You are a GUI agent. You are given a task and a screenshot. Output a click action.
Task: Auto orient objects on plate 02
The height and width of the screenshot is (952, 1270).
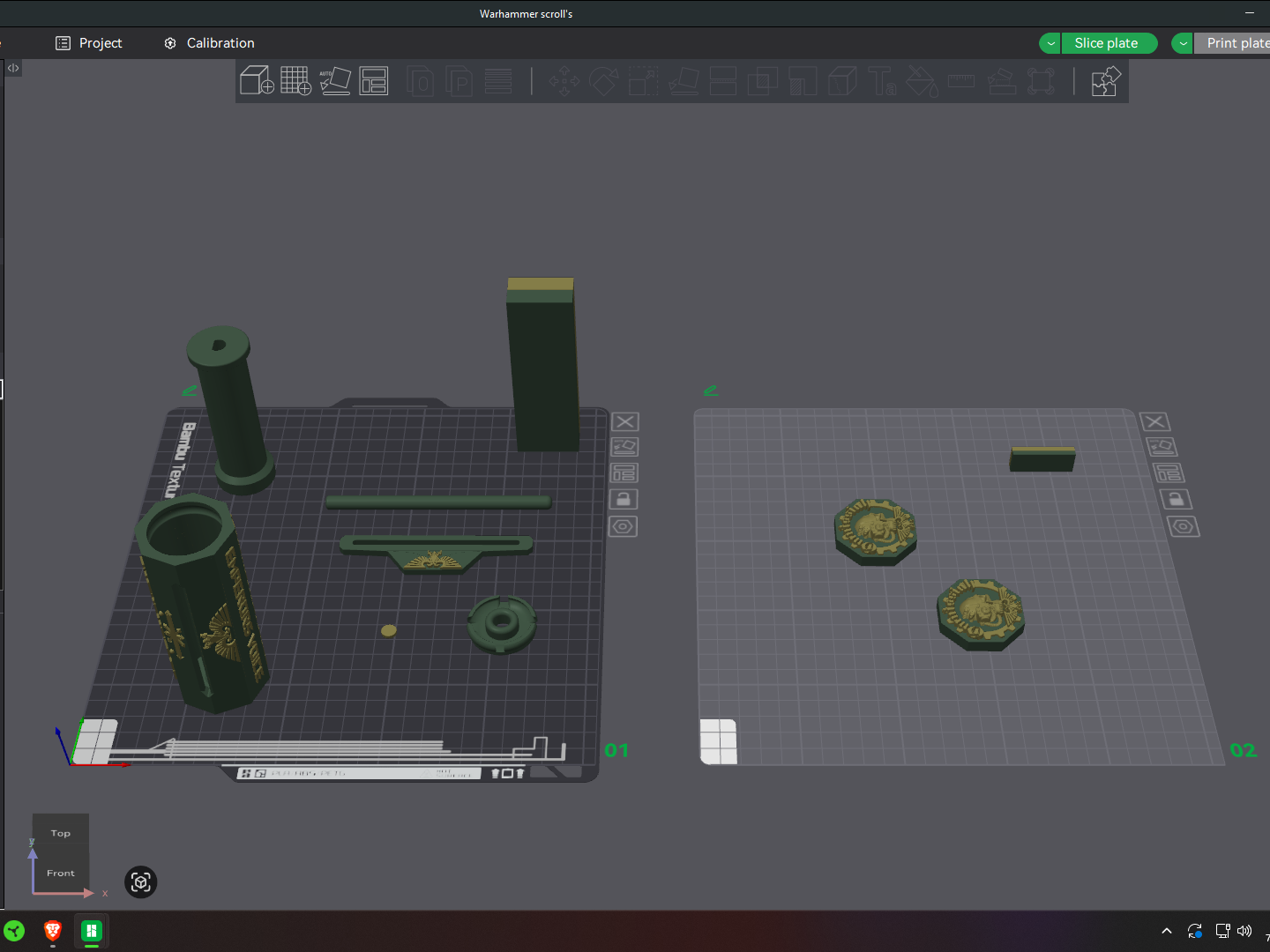(x=1162, y=448)
